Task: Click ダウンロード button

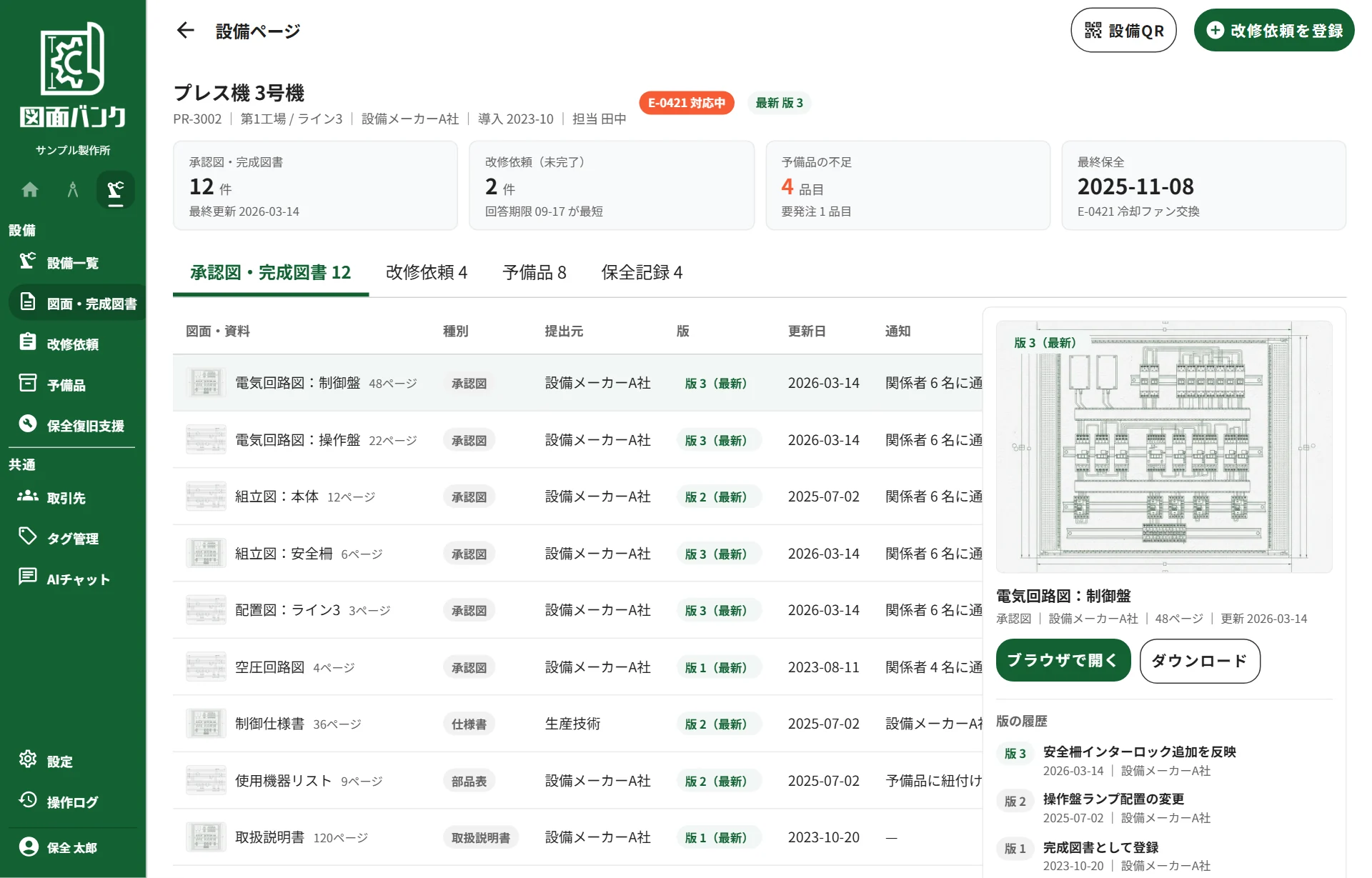Action: 1200,661
